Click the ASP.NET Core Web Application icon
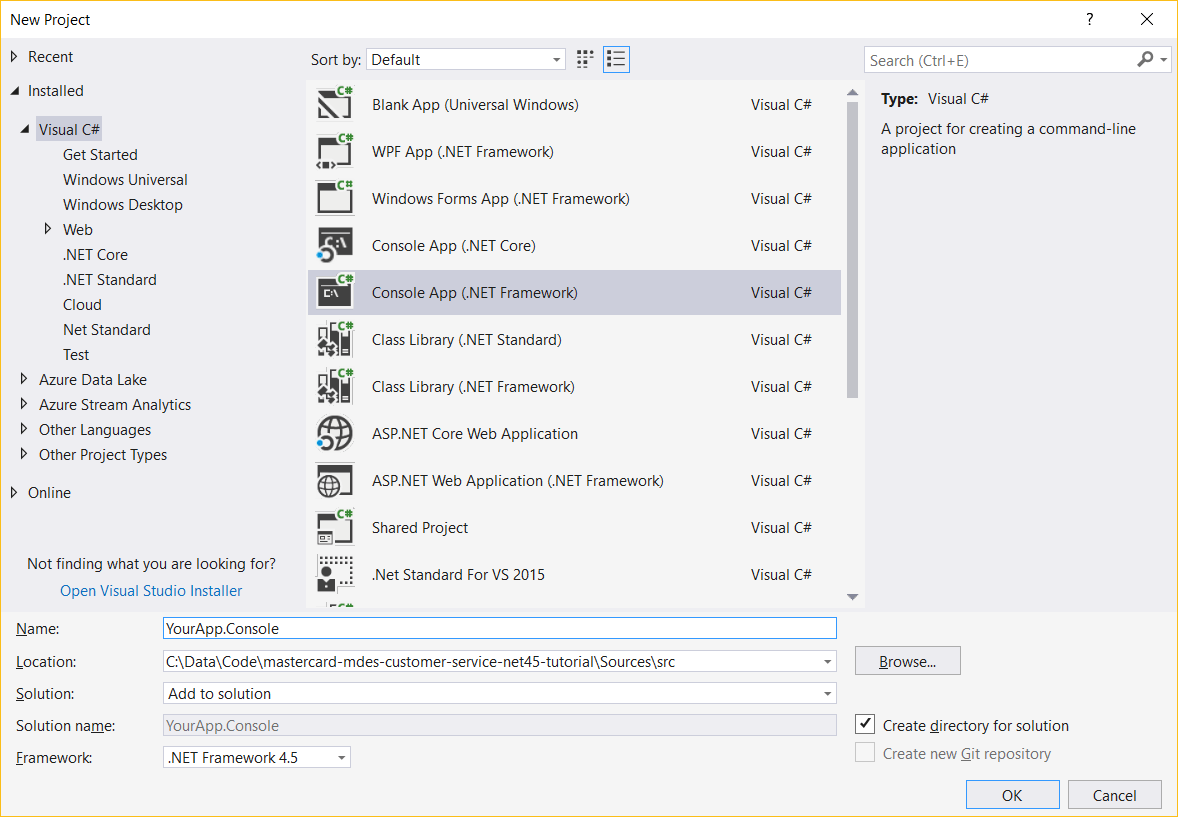 (335, 434)
